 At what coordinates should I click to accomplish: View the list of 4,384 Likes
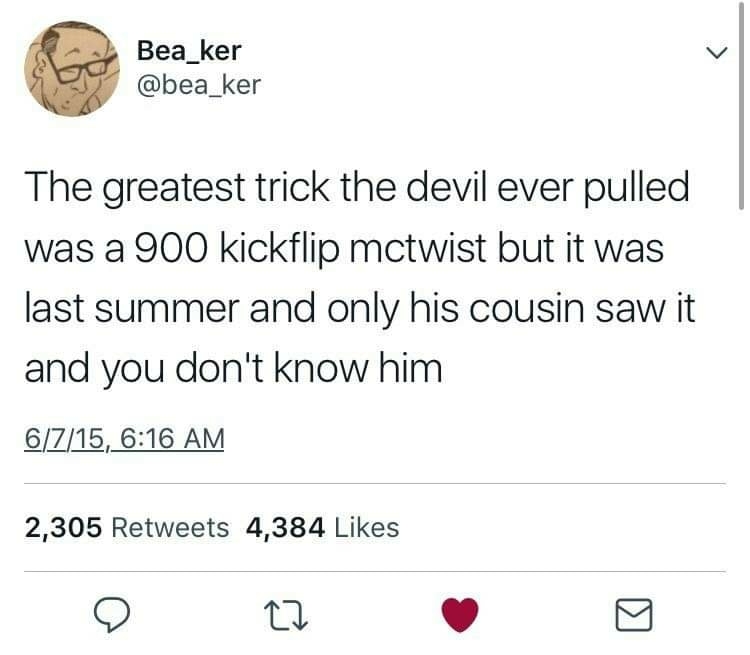[x=322, y=528]
